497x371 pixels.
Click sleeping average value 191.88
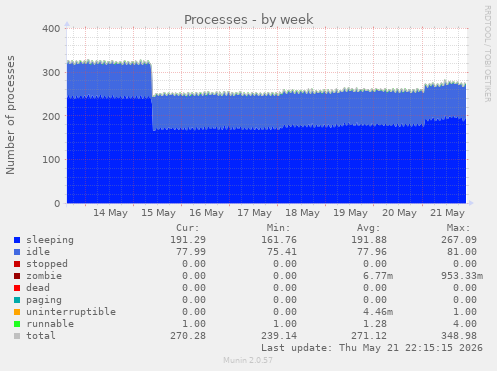(369, 240)
